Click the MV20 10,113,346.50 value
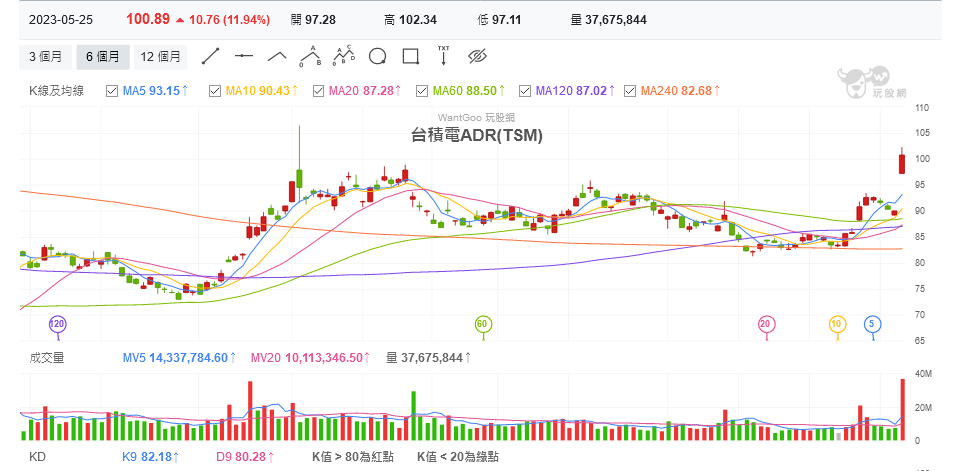 point(310,358)
